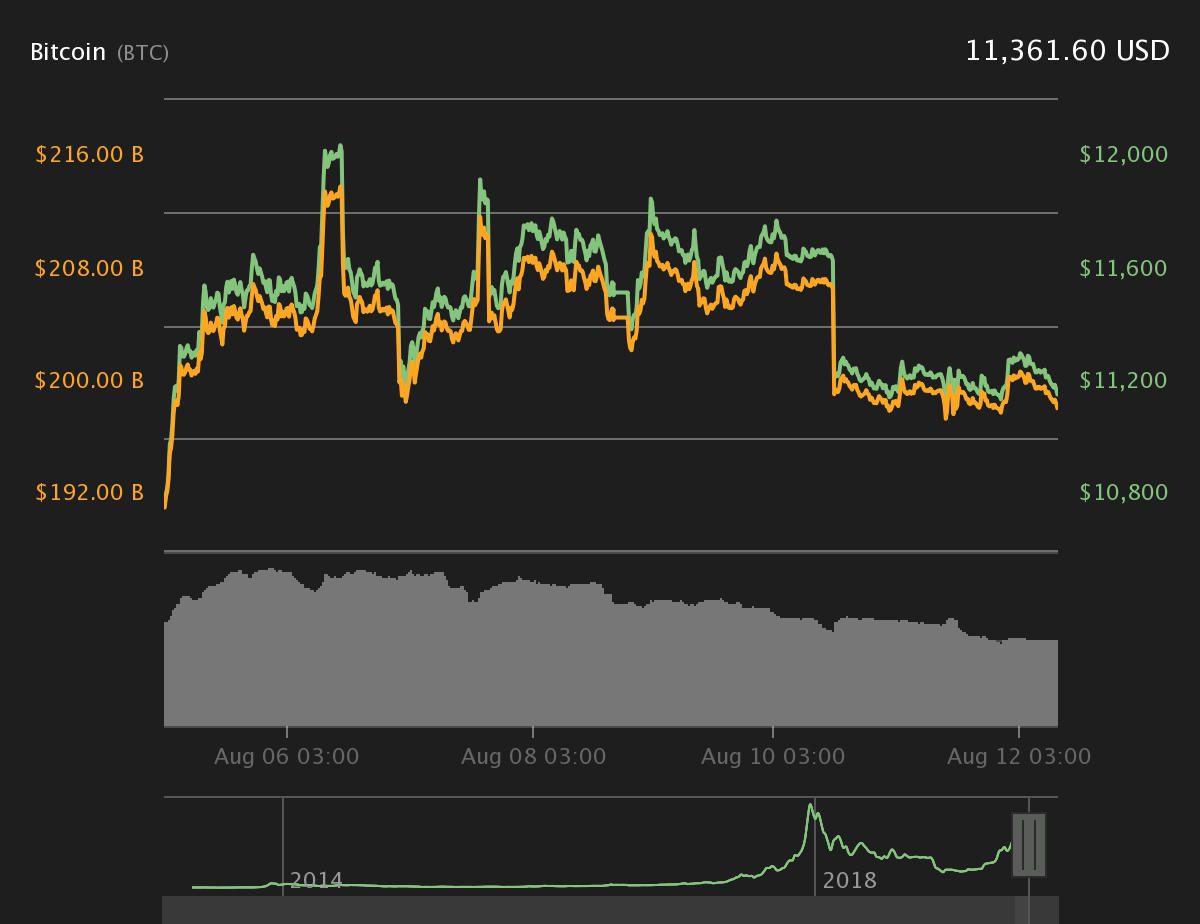Click the $192.00 B market cap label
Viewport: 1200px width, 924px height.
pos(90,492)
